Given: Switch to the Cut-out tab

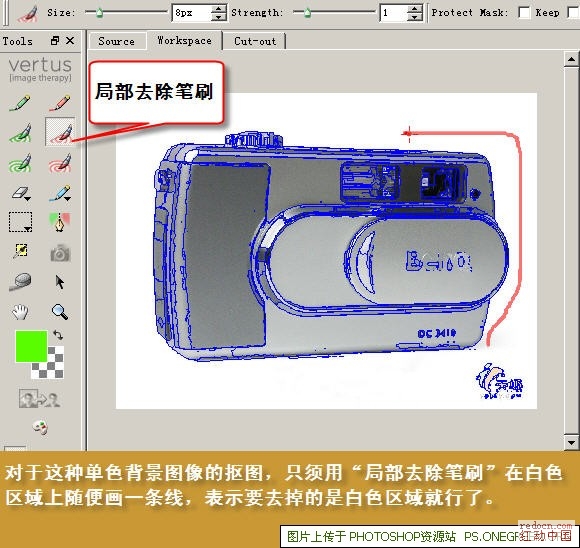Looking at the screenshot, I should pos(255,41).
